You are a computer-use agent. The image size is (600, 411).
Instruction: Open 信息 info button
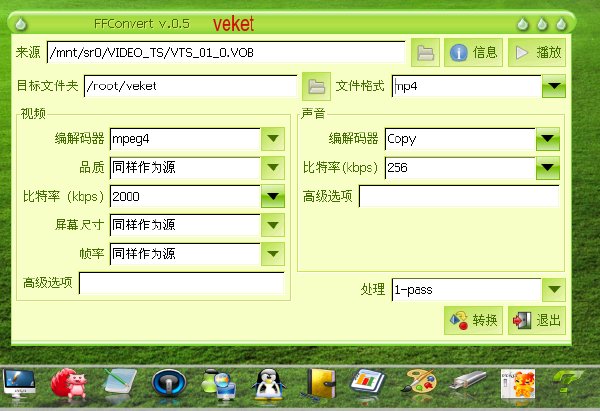click(473, 52)
